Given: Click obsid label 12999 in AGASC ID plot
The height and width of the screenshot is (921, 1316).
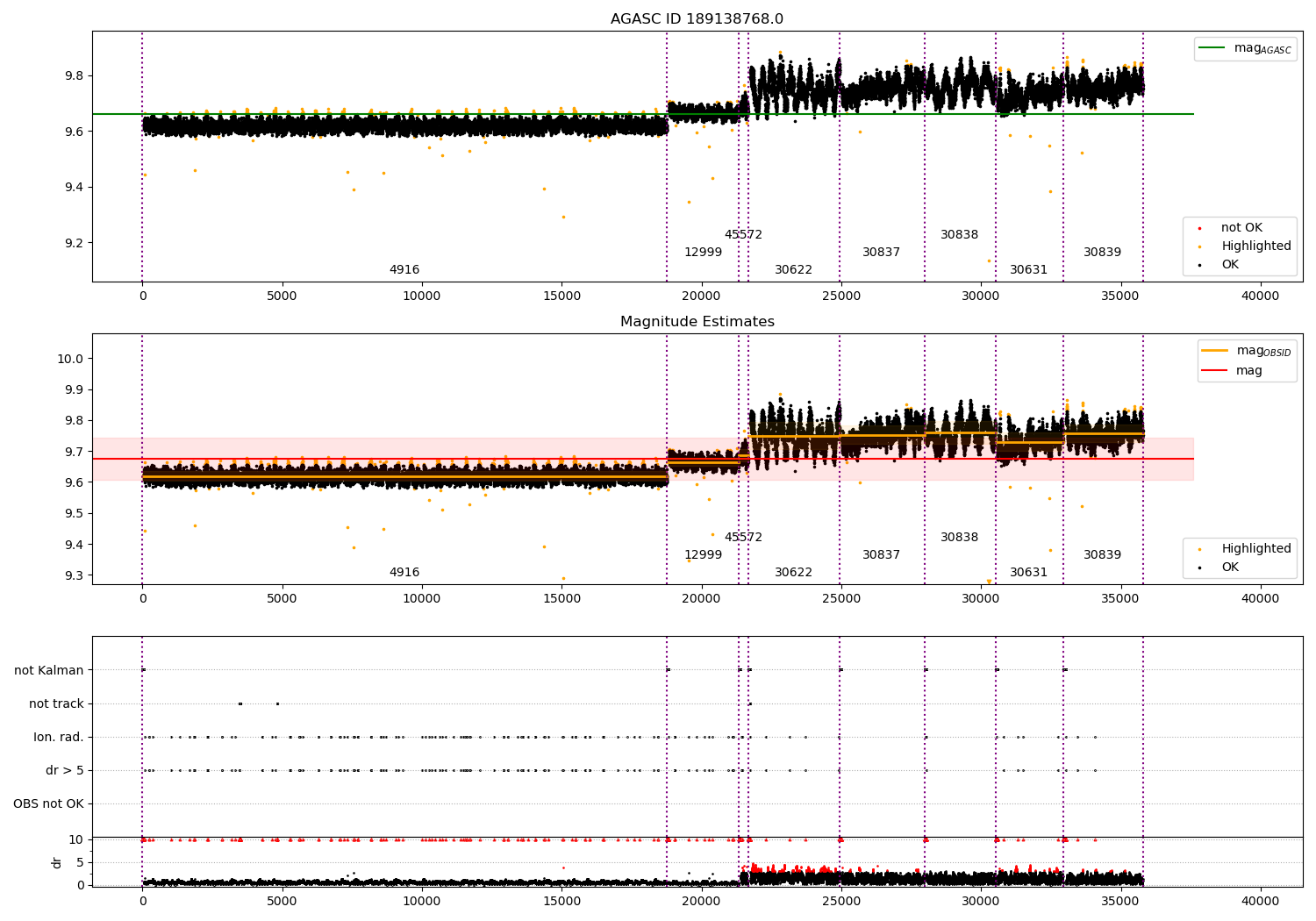Looking at the screenshot, I should pos(704,253).
